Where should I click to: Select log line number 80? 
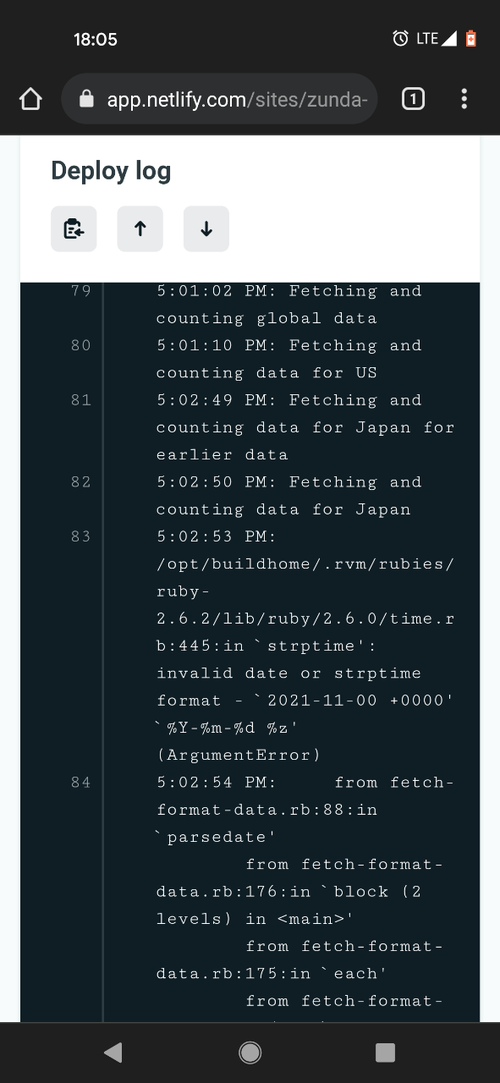point(81,345)
